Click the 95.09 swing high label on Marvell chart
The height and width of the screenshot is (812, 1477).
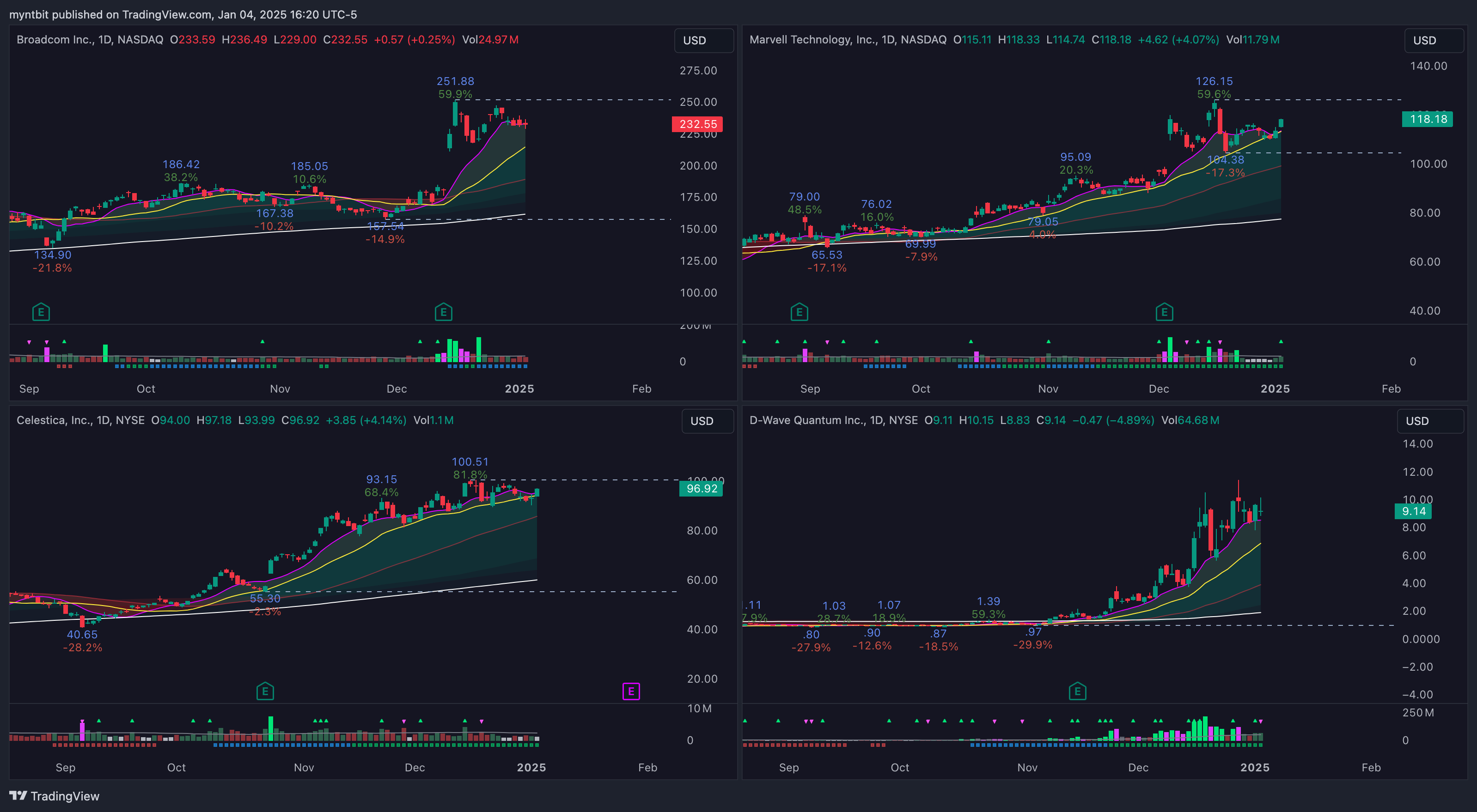(1076, 157)
